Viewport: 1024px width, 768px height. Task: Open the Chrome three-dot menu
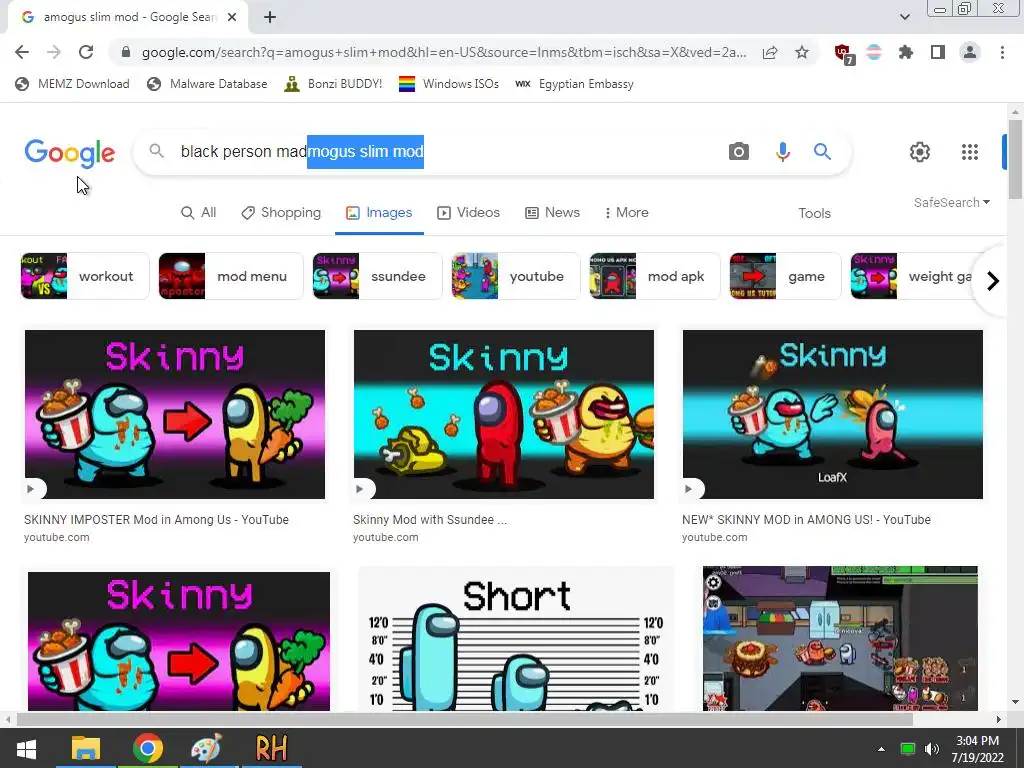point(1002,52)
